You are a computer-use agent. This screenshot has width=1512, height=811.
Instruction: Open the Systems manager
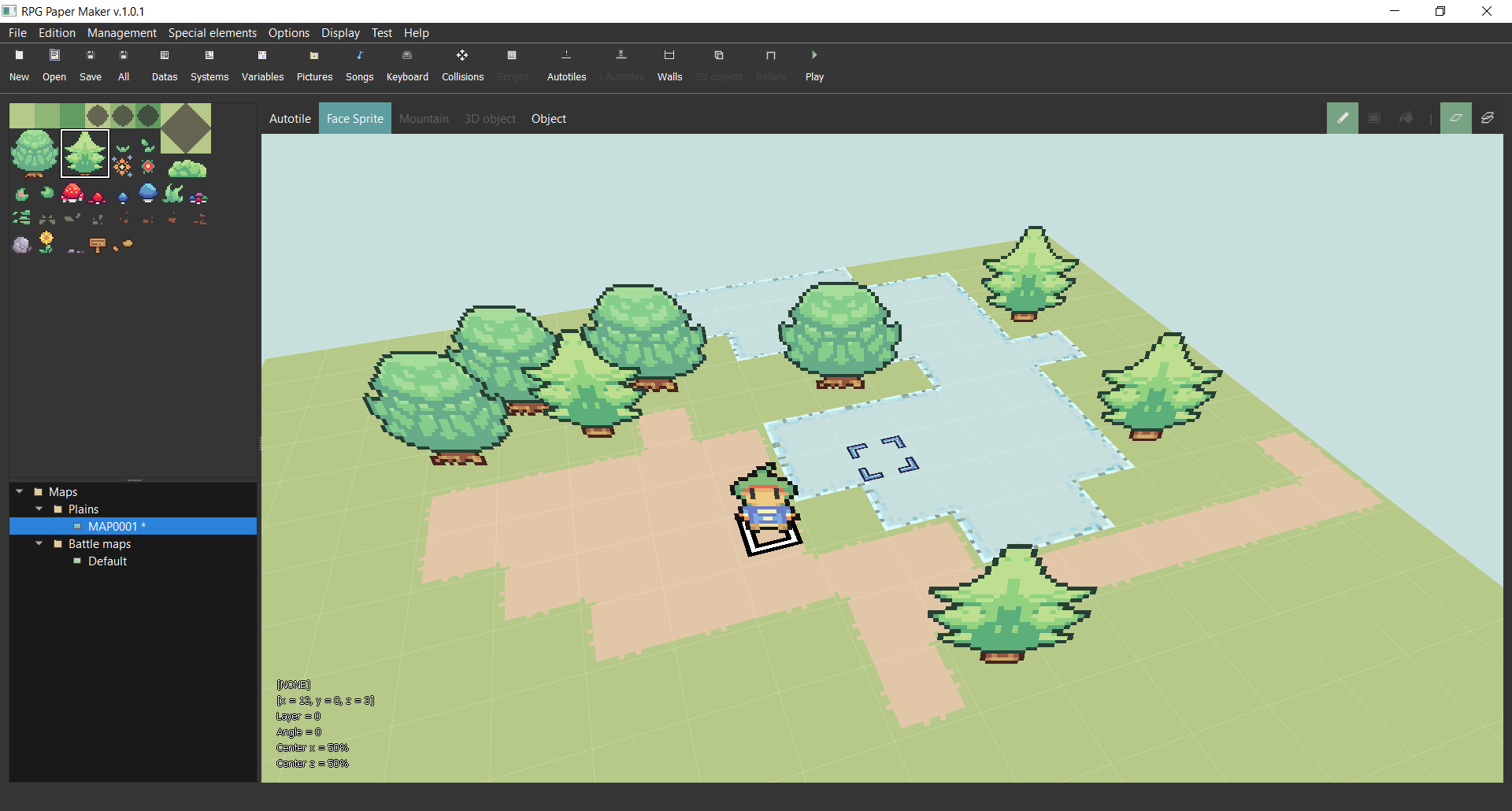(209, 65)
